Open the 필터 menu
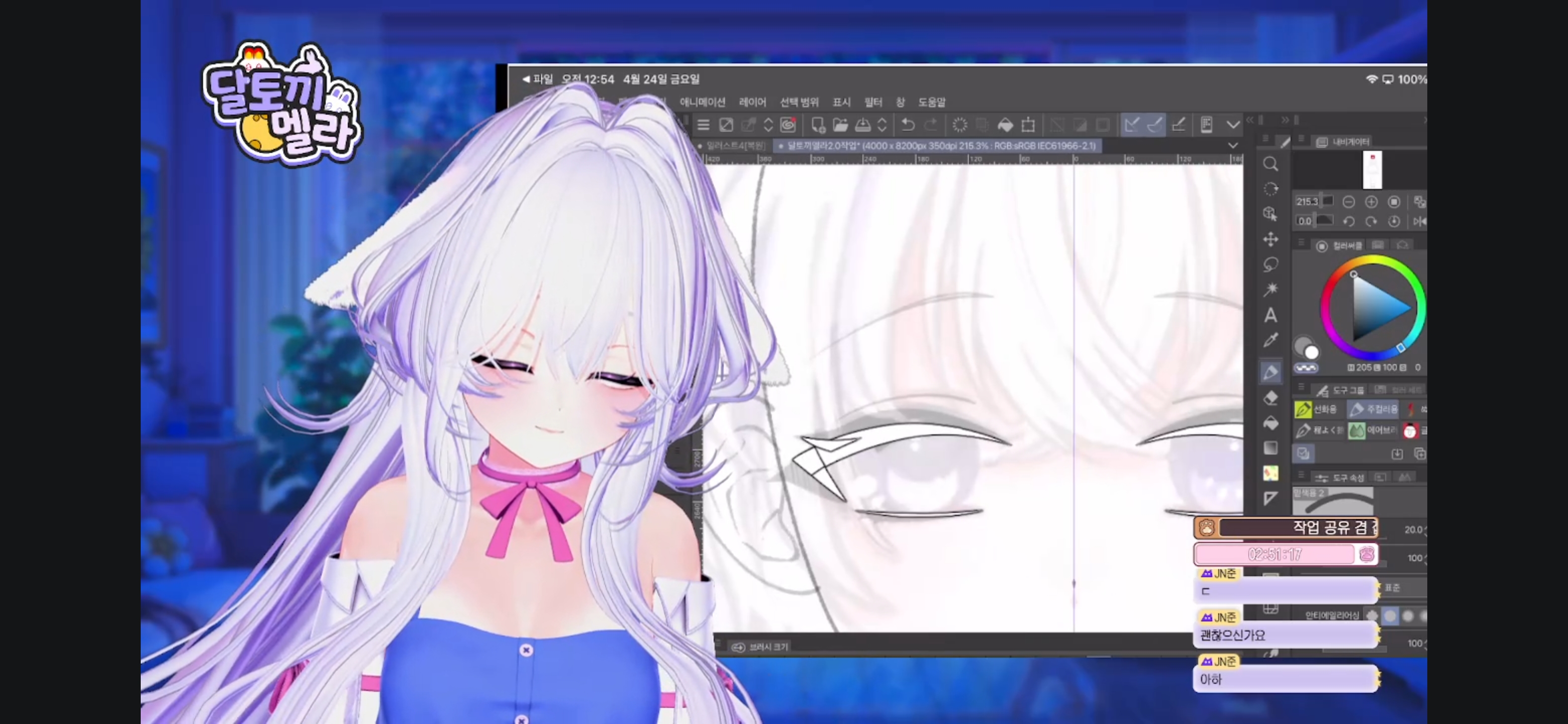The height and width of the screenshot is (724, 1568). 873,102
